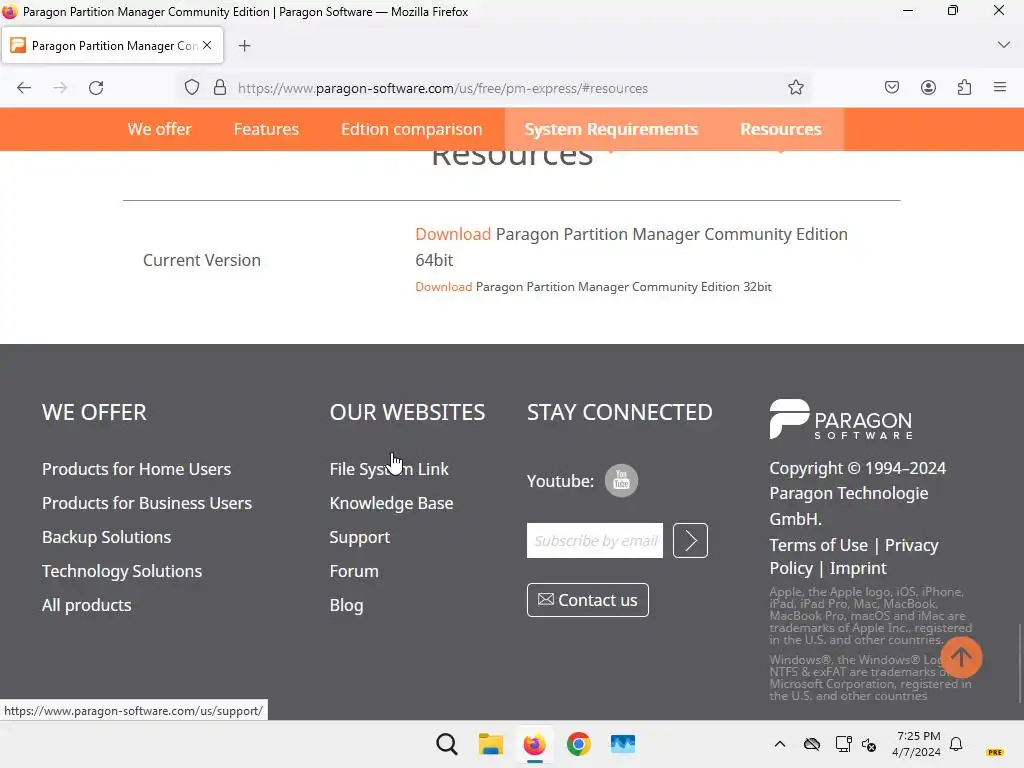Open the Imprint link

tap(858, 568)
